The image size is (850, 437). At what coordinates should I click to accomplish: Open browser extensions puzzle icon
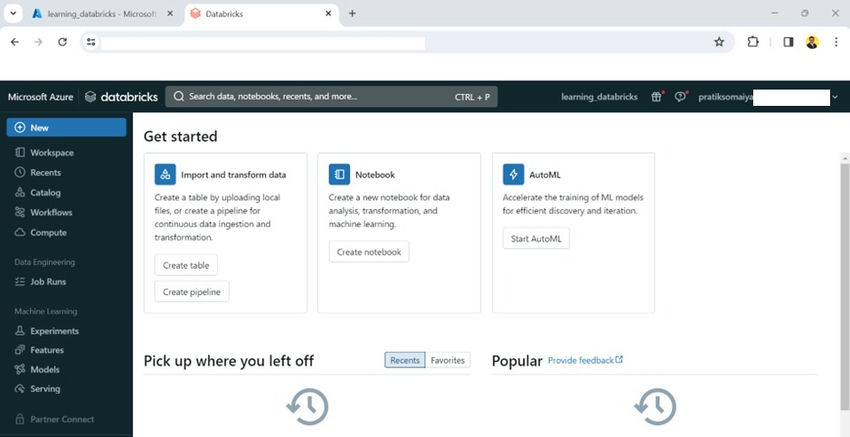[x=753, y=42]
